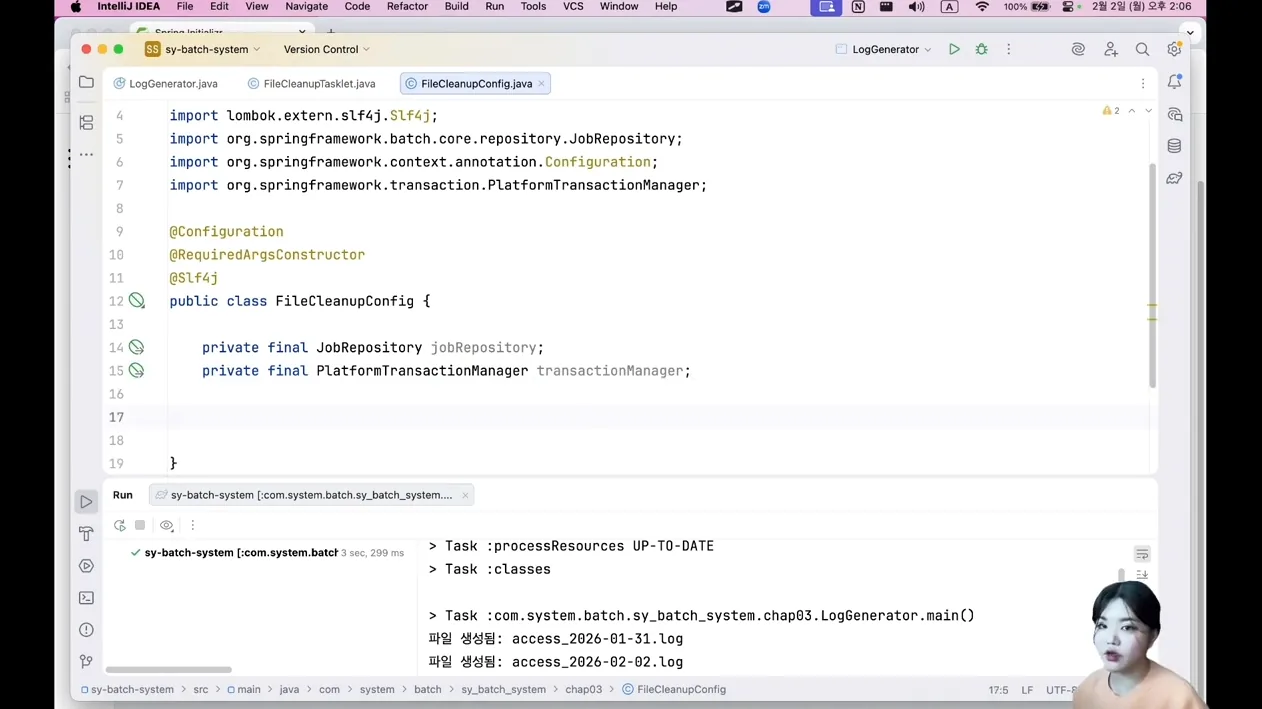Click the editor vertical scrollbar
Image resolution: width=1262 pixels, height=709 pixels.
click(1152, 275)
